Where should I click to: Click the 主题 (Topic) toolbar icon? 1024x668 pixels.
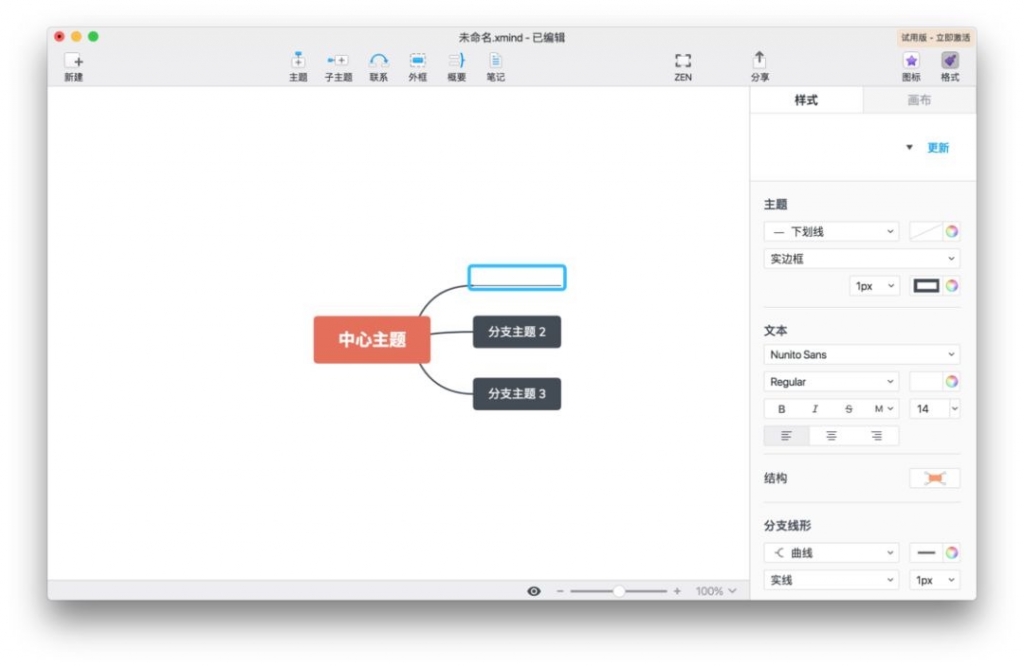coord(298,61)
